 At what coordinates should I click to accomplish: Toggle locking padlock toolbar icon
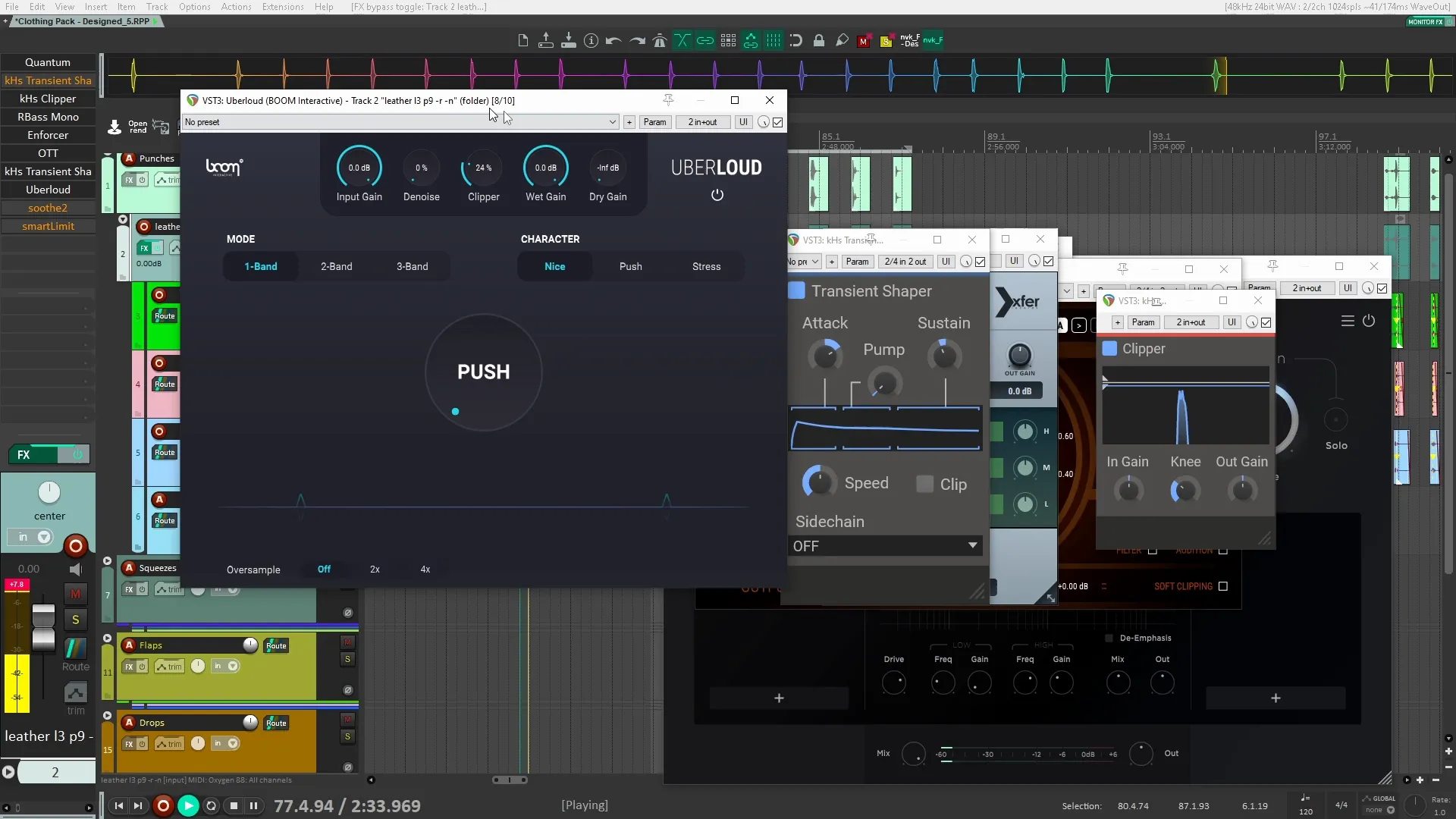click(x=819, y=41)
